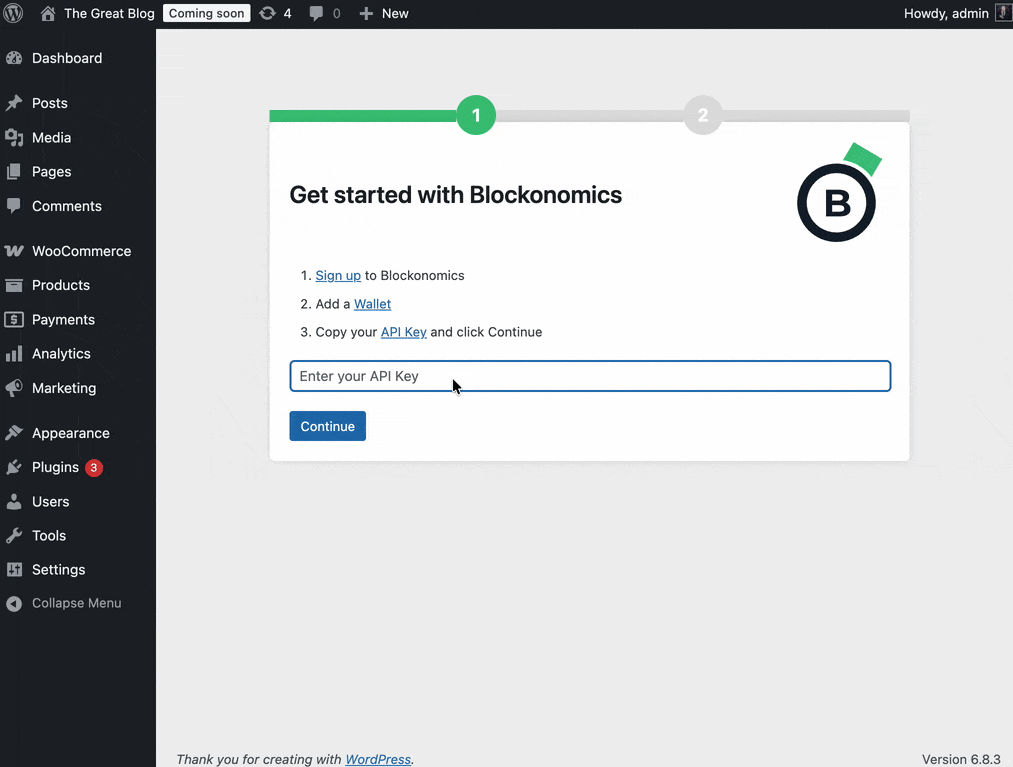This screenshot has height=767, width=1013.
Task: Select step 2 in progress bar
Action: pos(703,116)
